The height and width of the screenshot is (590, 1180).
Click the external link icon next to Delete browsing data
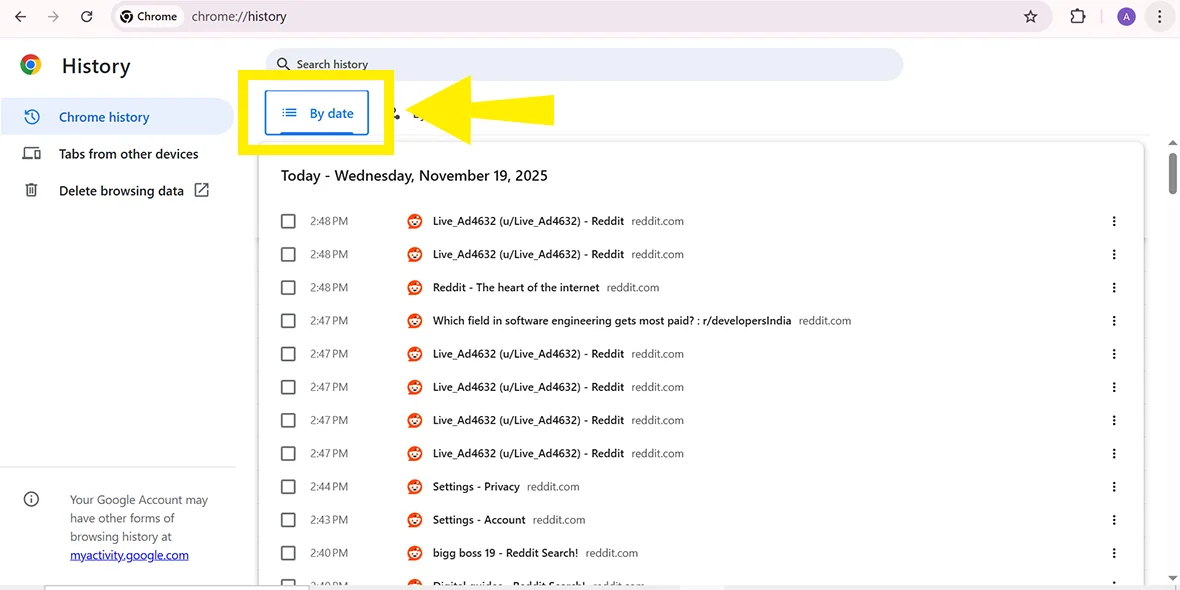click(x=202, y=189)
